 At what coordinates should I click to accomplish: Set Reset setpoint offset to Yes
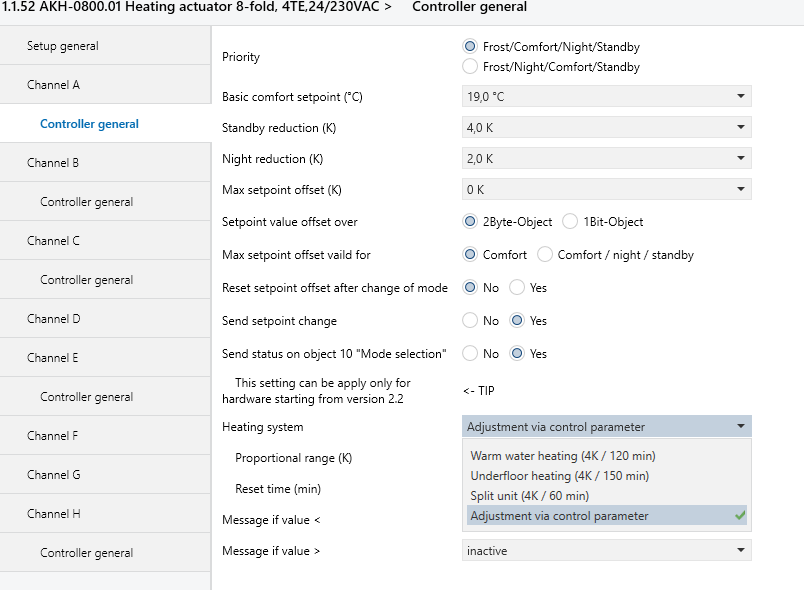point(517,288)
